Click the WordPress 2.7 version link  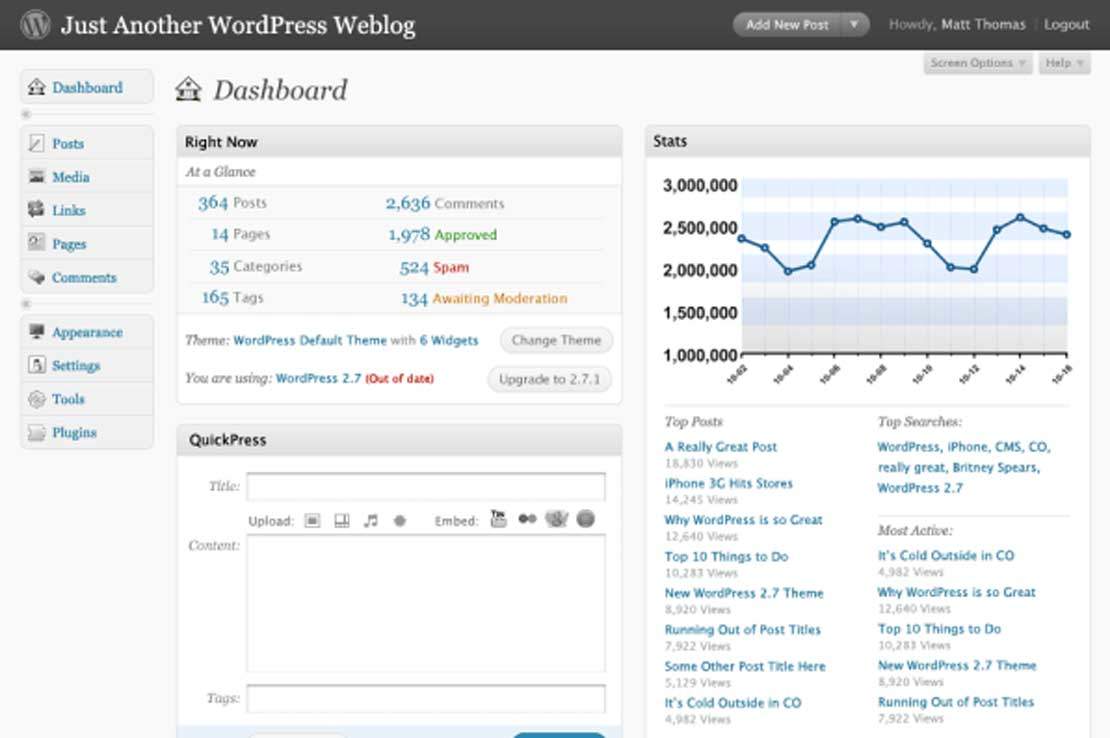tap(318, 379)
